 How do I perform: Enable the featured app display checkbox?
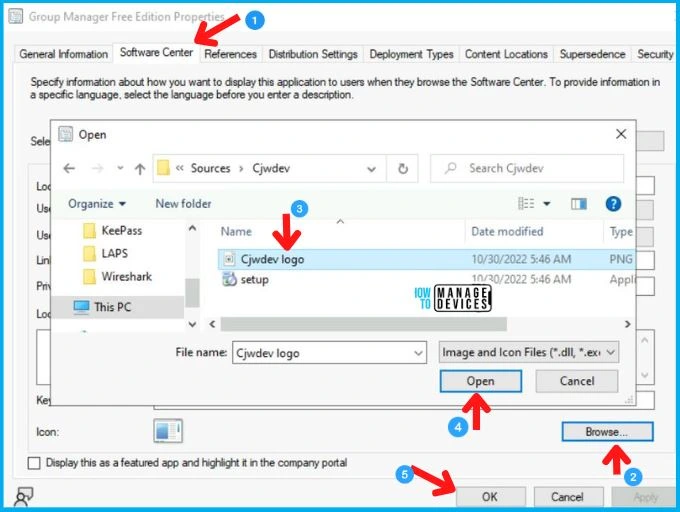34,463
